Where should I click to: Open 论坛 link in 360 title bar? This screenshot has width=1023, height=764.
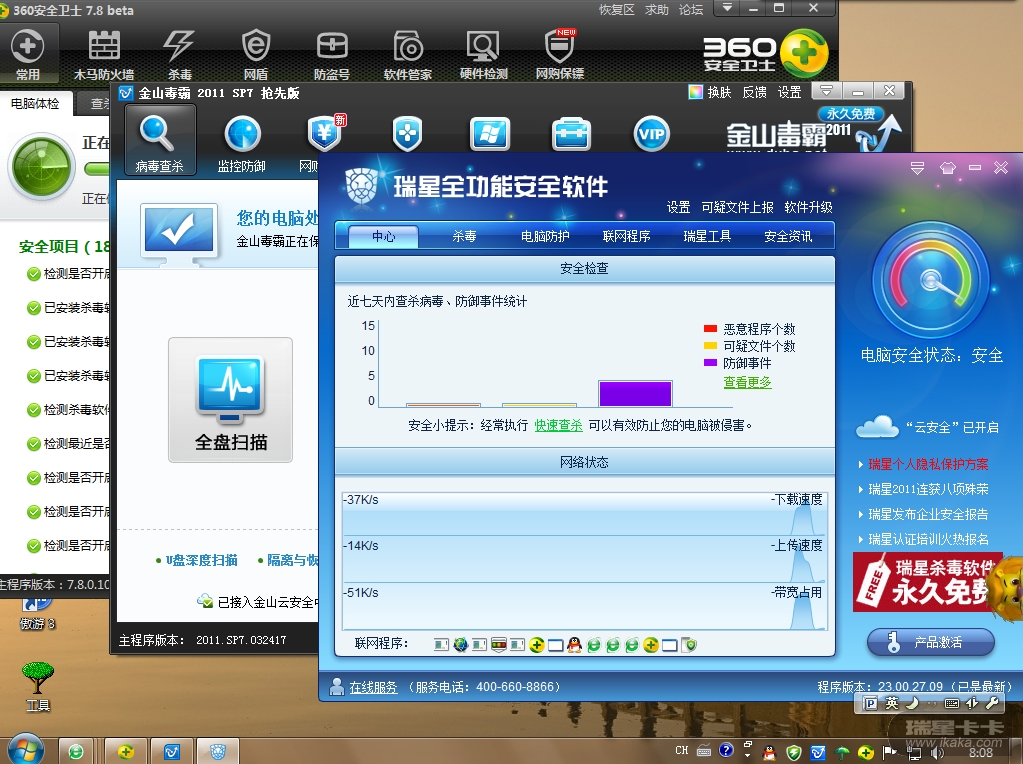(x=691, y=9)
